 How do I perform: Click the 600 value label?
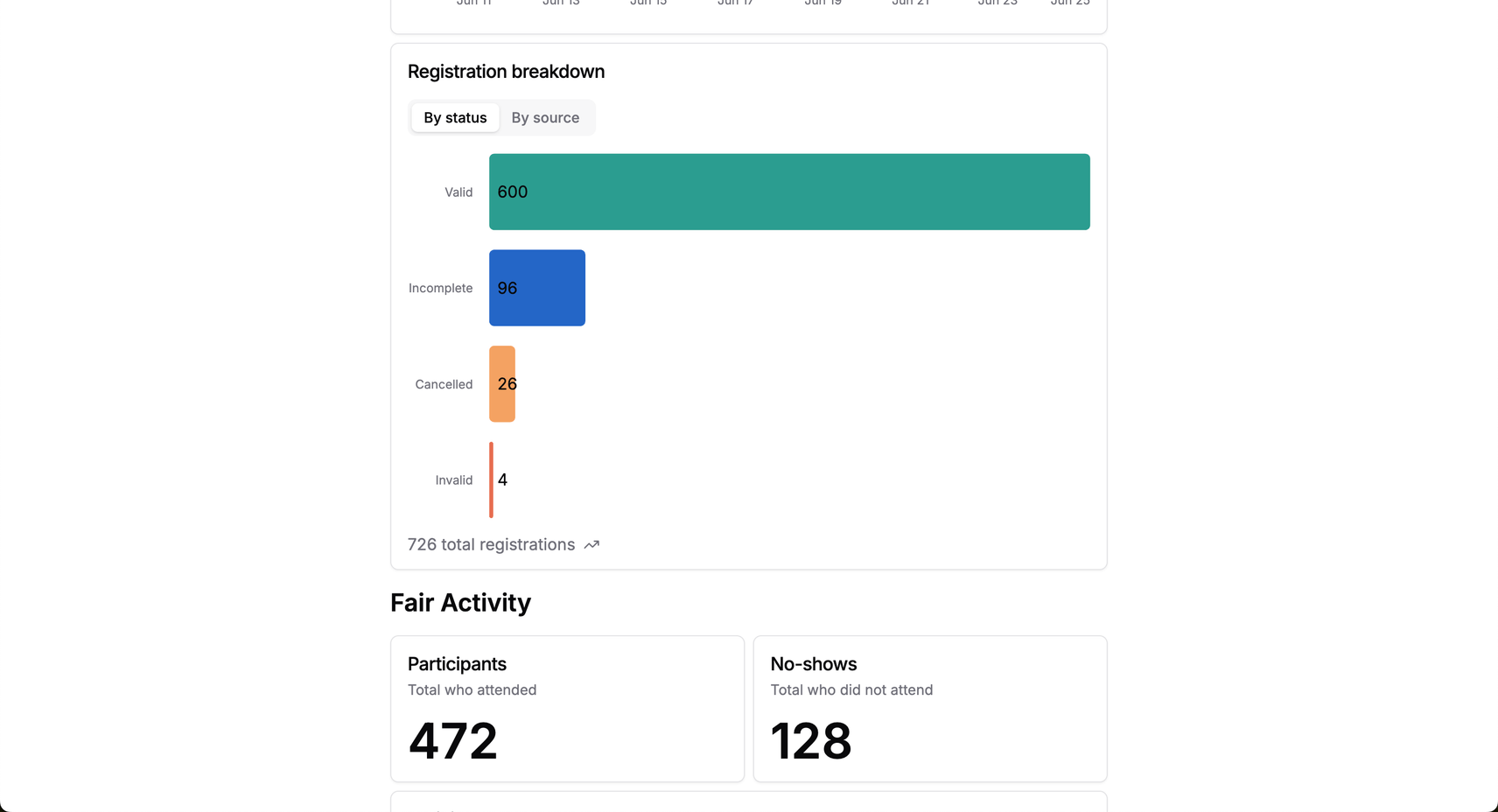click(x=513, y=192)
